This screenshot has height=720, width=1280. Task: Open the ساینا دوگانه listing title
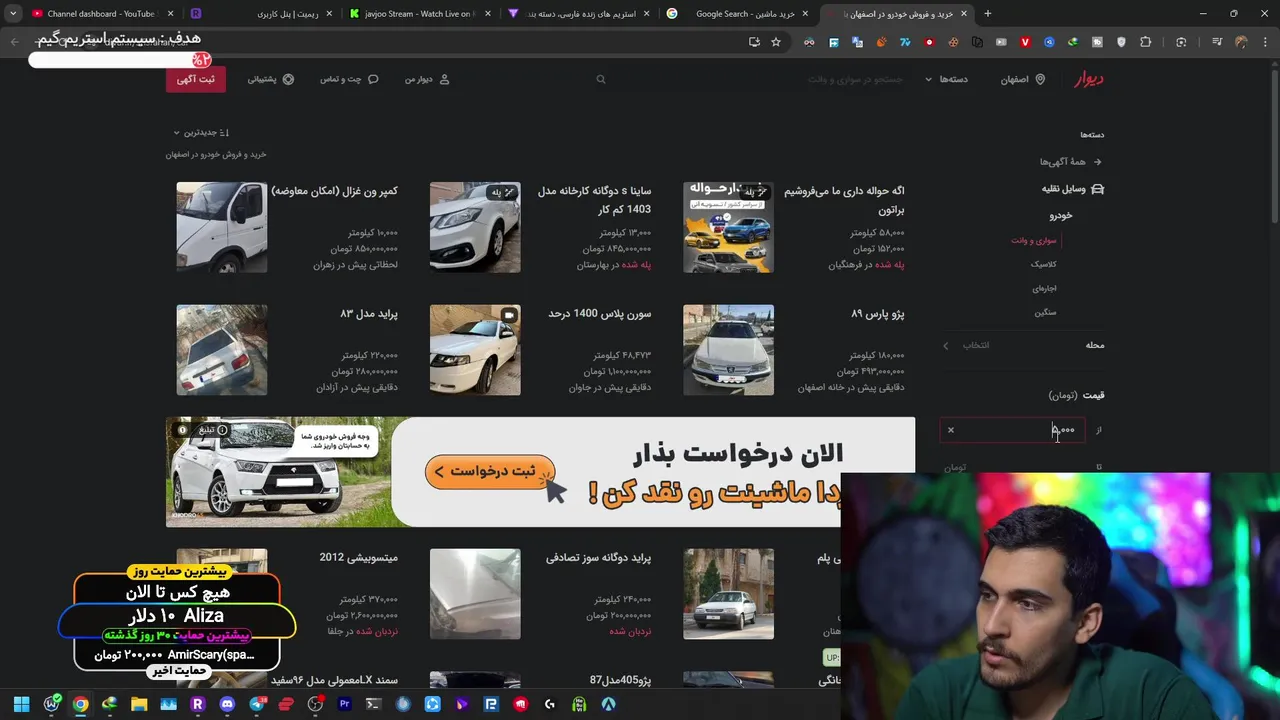click(594, 200)
